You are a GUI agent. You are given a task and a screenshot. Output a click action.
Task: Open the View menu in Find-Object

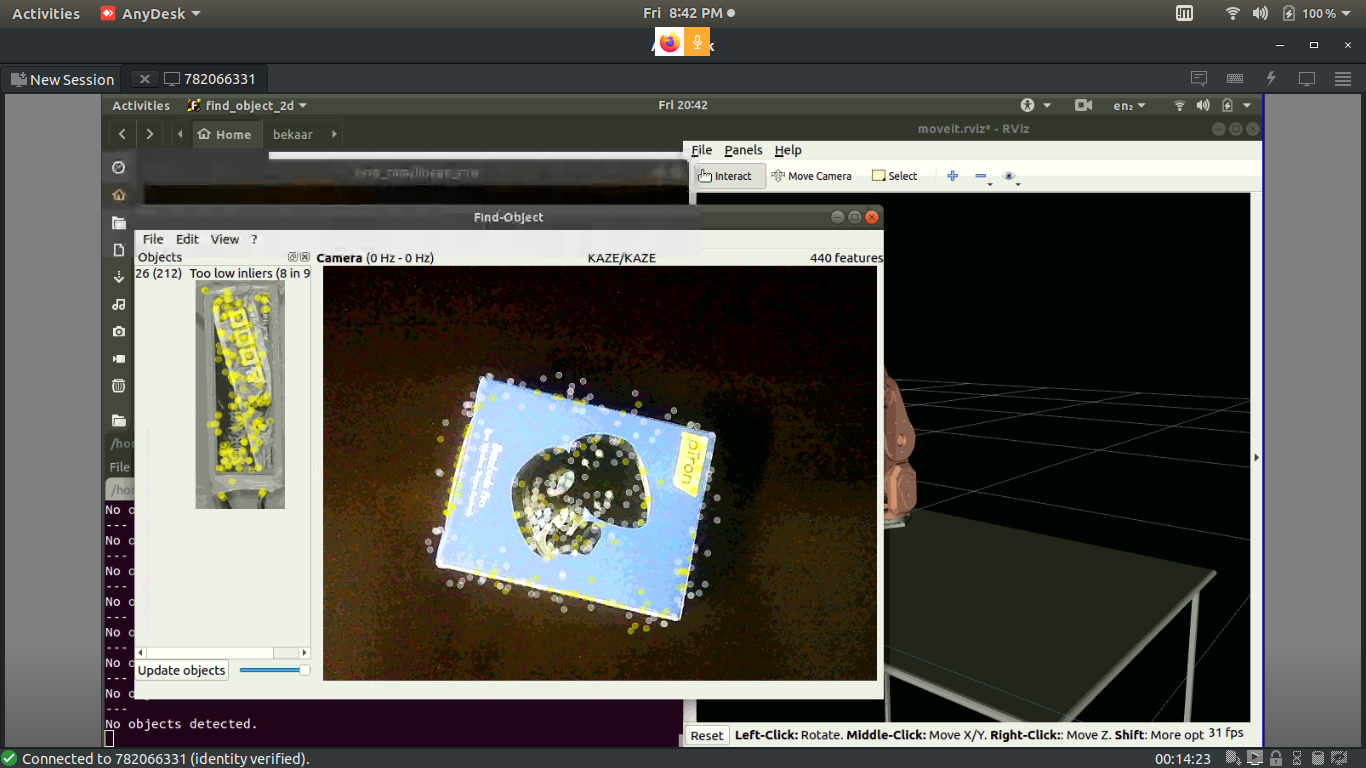coord(224,239)
